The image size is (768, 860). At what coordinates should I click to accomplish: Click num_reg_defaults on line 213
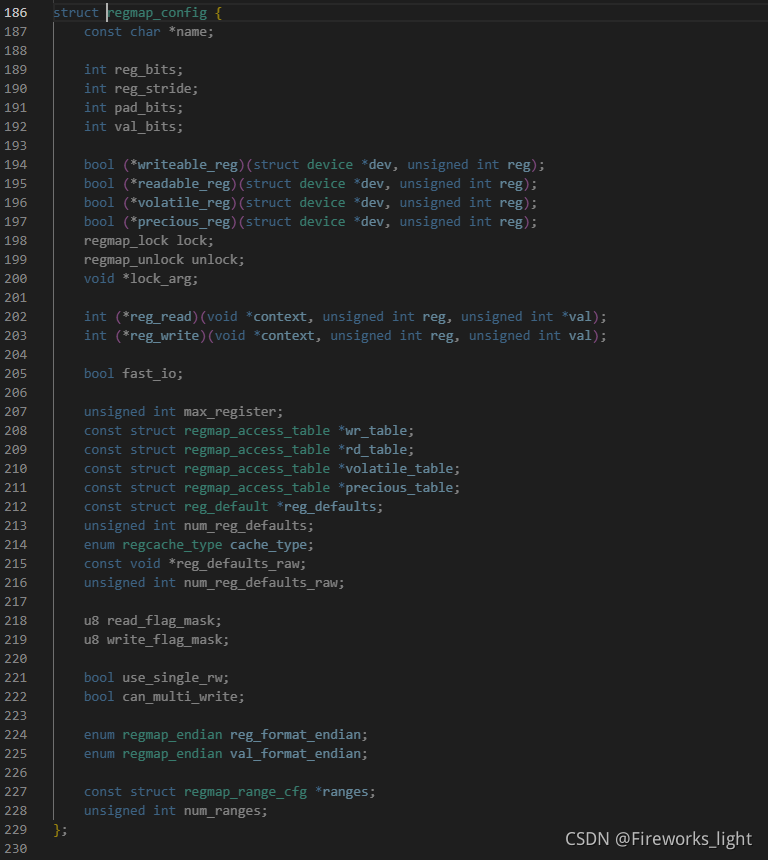click(x=245, y=526)
